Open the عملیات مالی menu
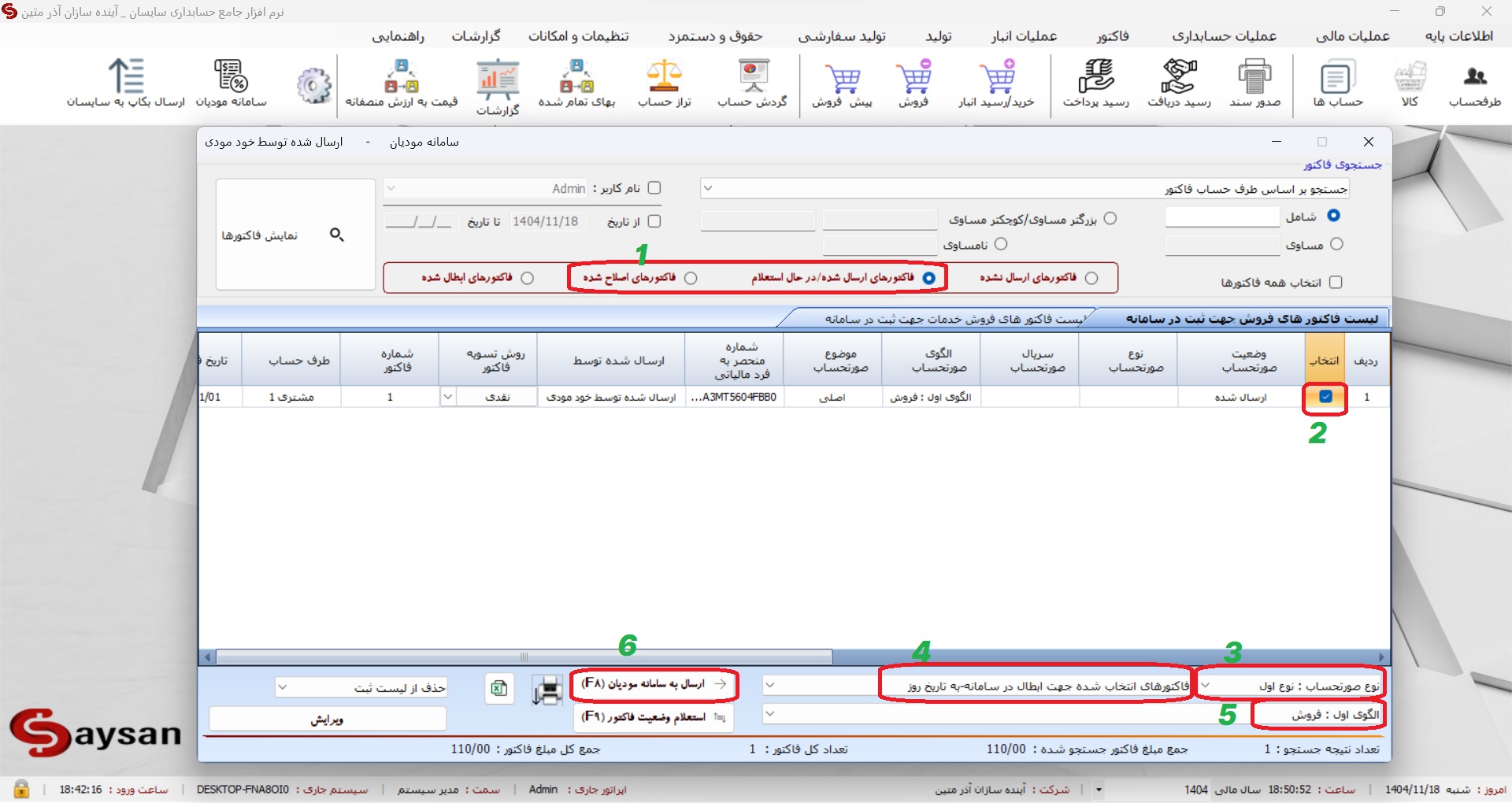 [x=1353, y=36]
